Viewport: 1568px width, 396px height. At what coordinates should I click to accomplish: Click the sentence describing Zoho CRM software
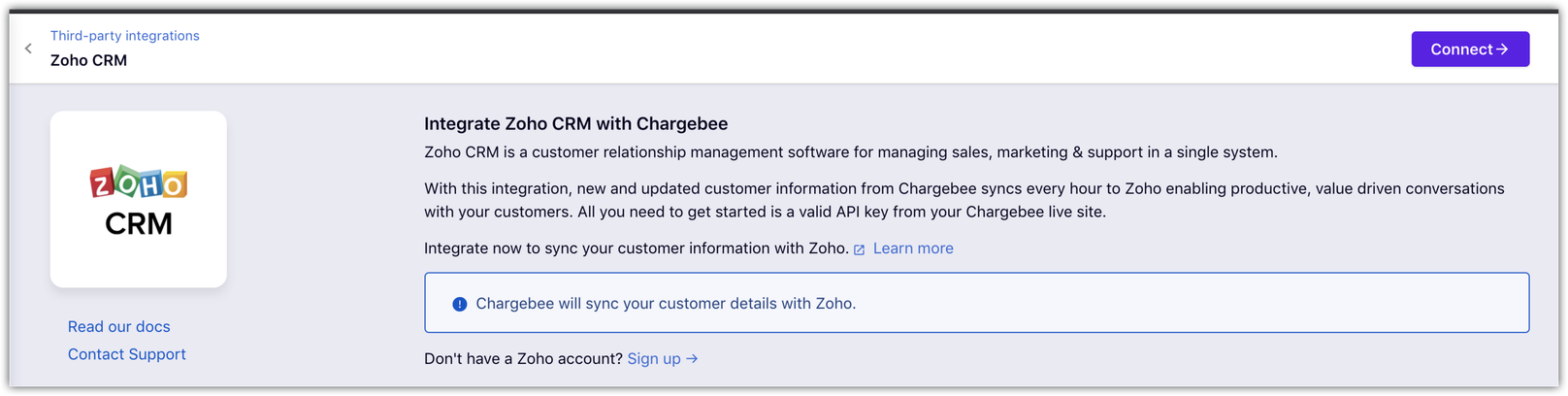click(x=850, y=152)
